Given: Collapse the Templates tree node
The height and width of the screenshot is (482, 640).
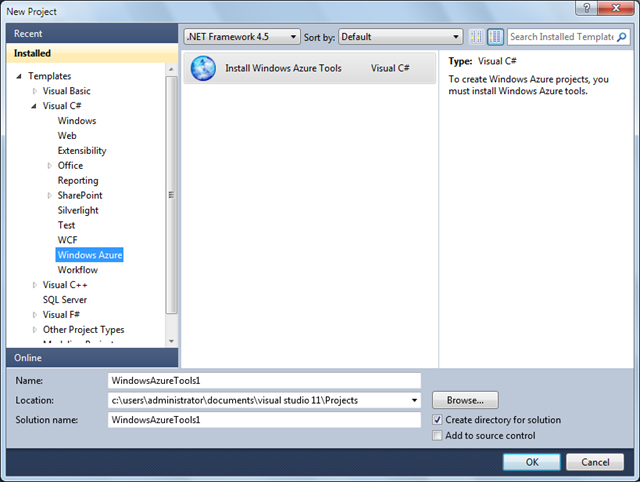Looking at the screenshot, I should (18, 76).
